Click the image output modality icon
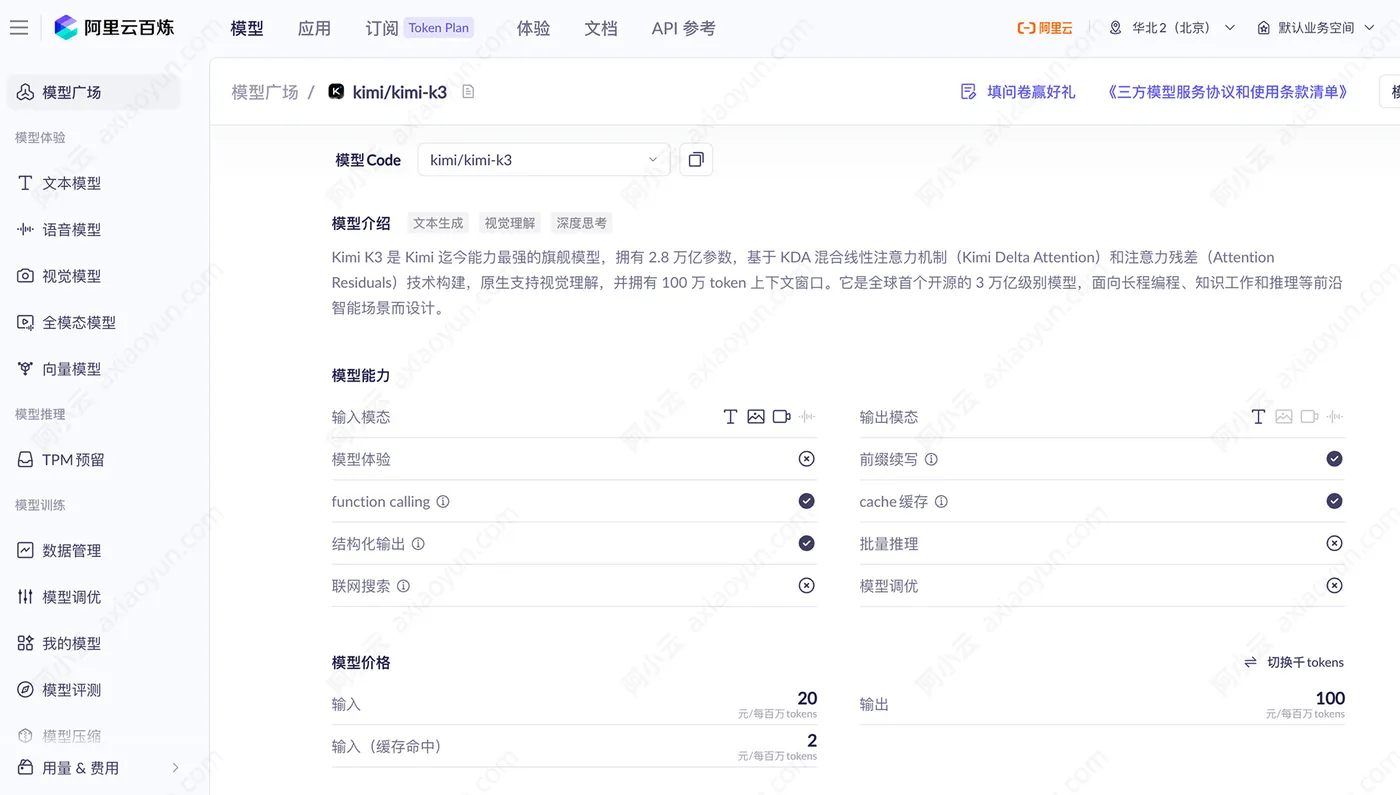1400x795 pixels. tap(1283, 417)
